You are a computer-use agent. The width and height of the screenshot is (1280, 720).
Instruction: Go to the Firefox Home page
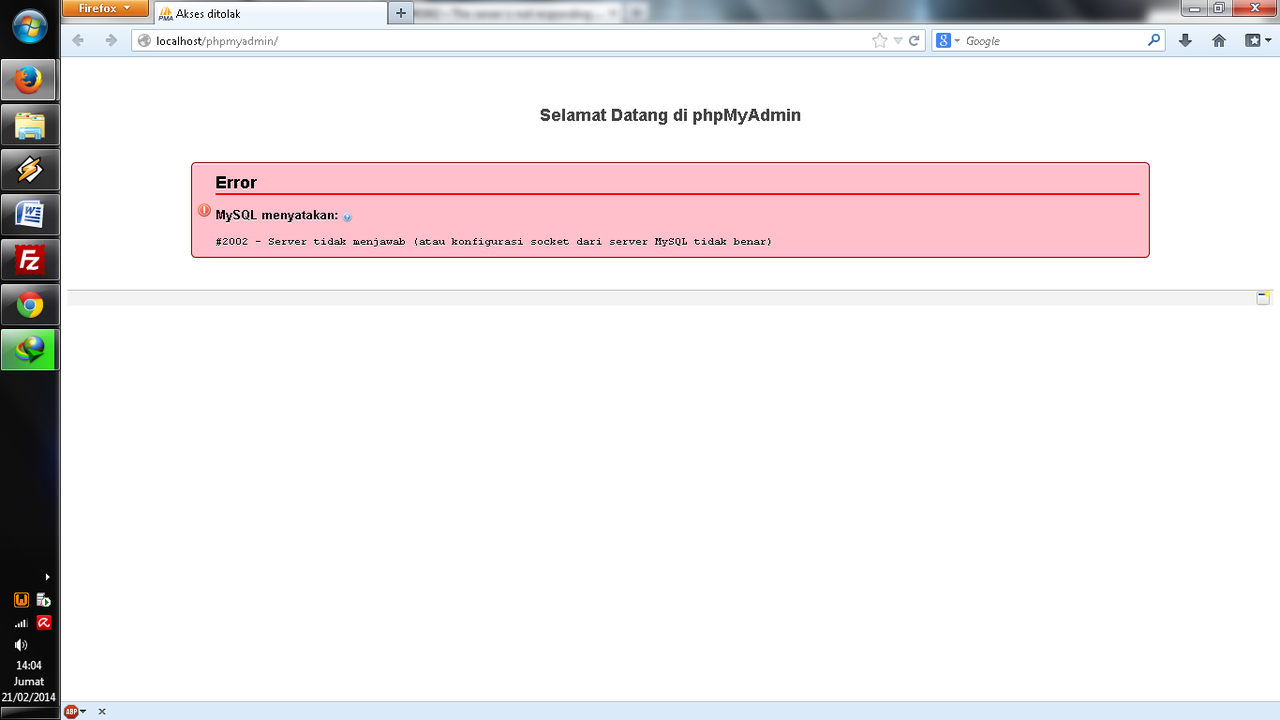tap(1218, 41)
